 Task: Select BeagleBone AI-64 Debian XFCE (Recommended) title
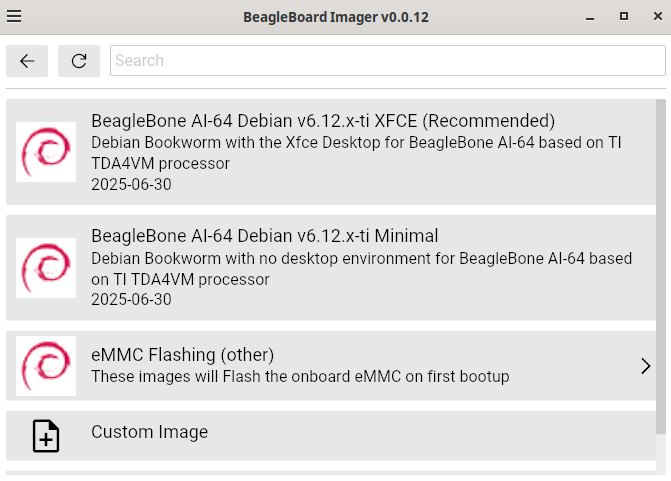click(x=322, y=121)
